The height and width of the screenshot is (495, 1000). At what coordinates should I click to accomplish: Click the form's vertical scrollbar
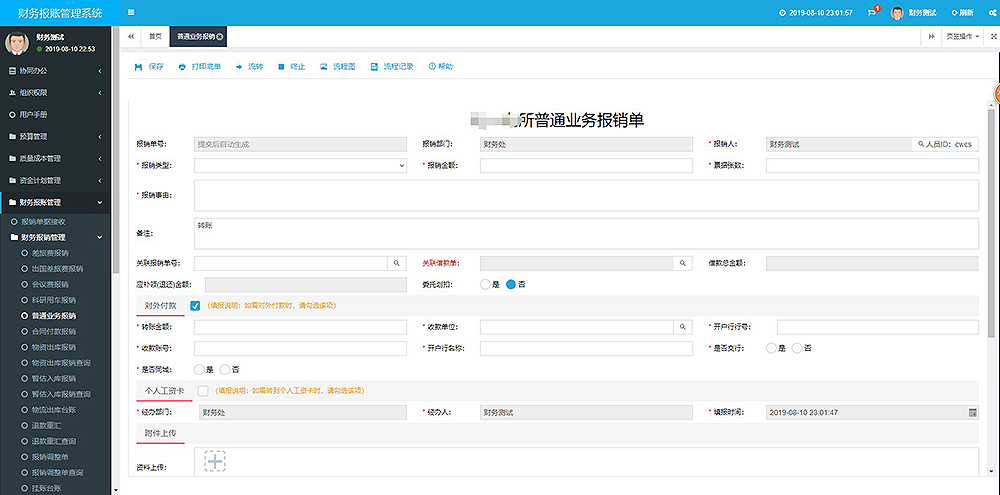click(x=990, y=223)
